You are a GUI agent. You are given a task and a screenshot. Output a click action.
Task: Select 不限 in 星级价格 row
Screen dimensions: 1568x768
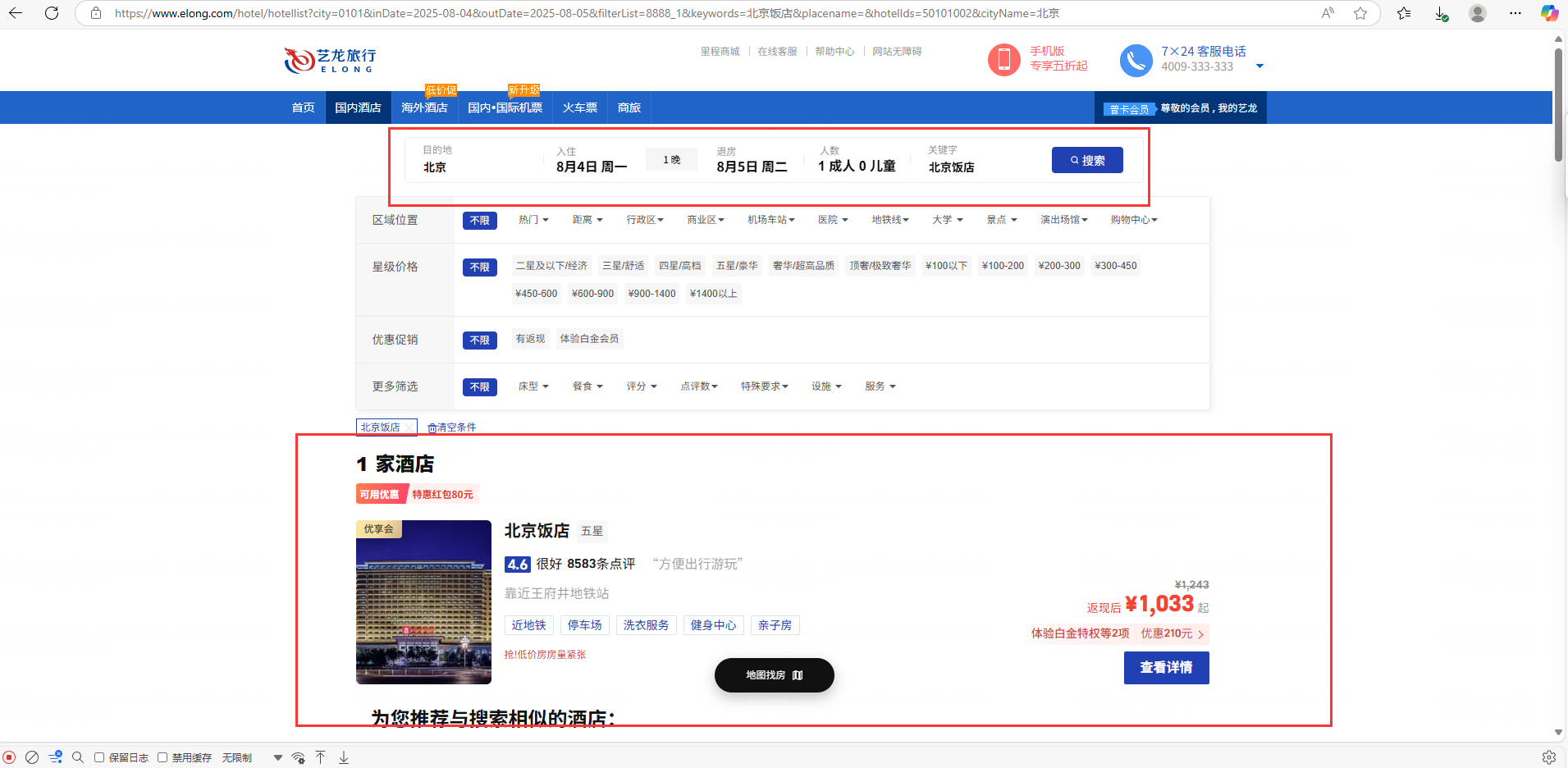tap(480, 267)
